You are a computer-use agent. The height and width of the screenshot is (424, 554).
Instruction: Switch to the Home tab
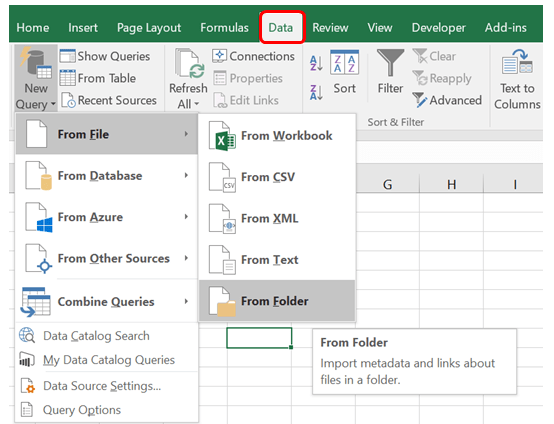33,28
